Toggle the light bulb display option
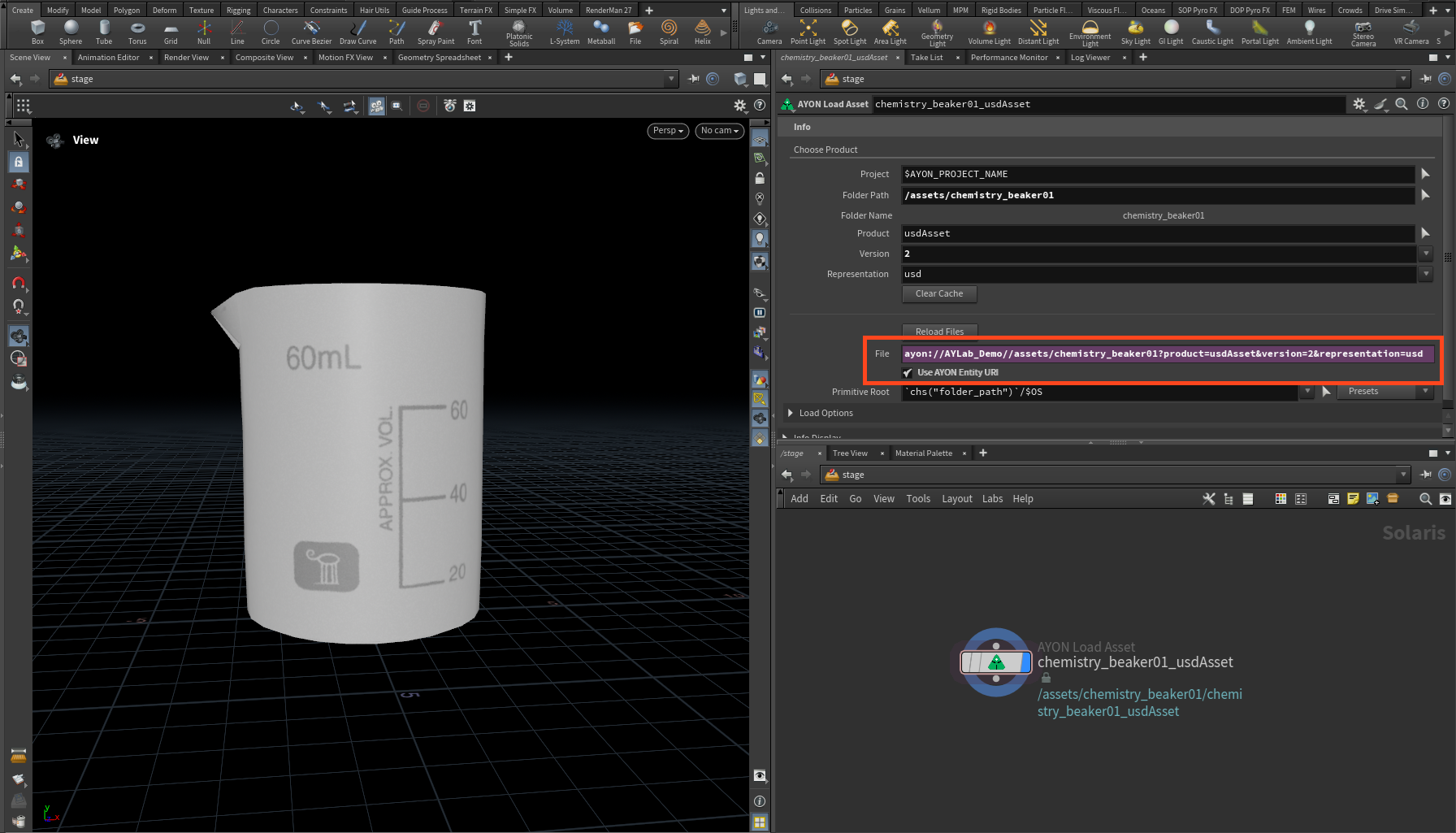This screenshot has height=833, width=1456. (x=760, y=239)
